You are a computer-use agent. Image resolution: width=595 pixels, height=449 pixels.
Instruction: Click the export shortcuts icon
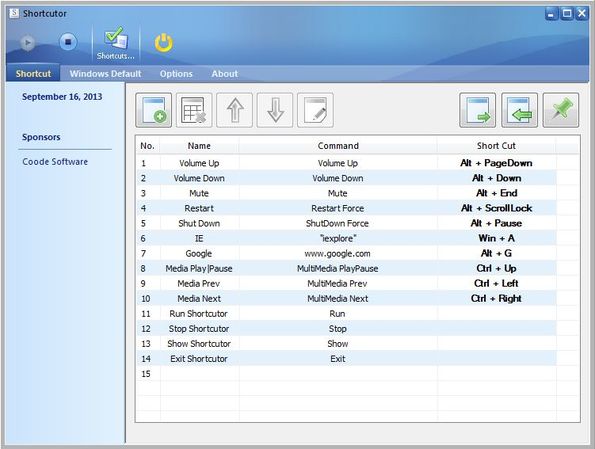click(x=477, y=110)
